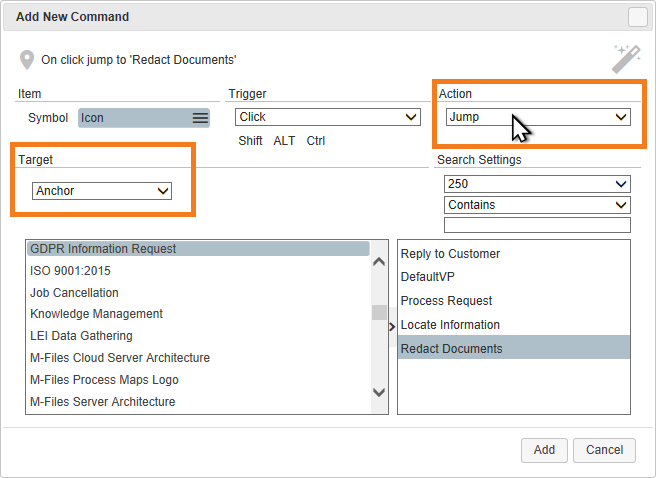Image resolution: width=656 pixels, height=478 pixels.
Task: Select Knowledge Management in the list
Action: [96, 314]
